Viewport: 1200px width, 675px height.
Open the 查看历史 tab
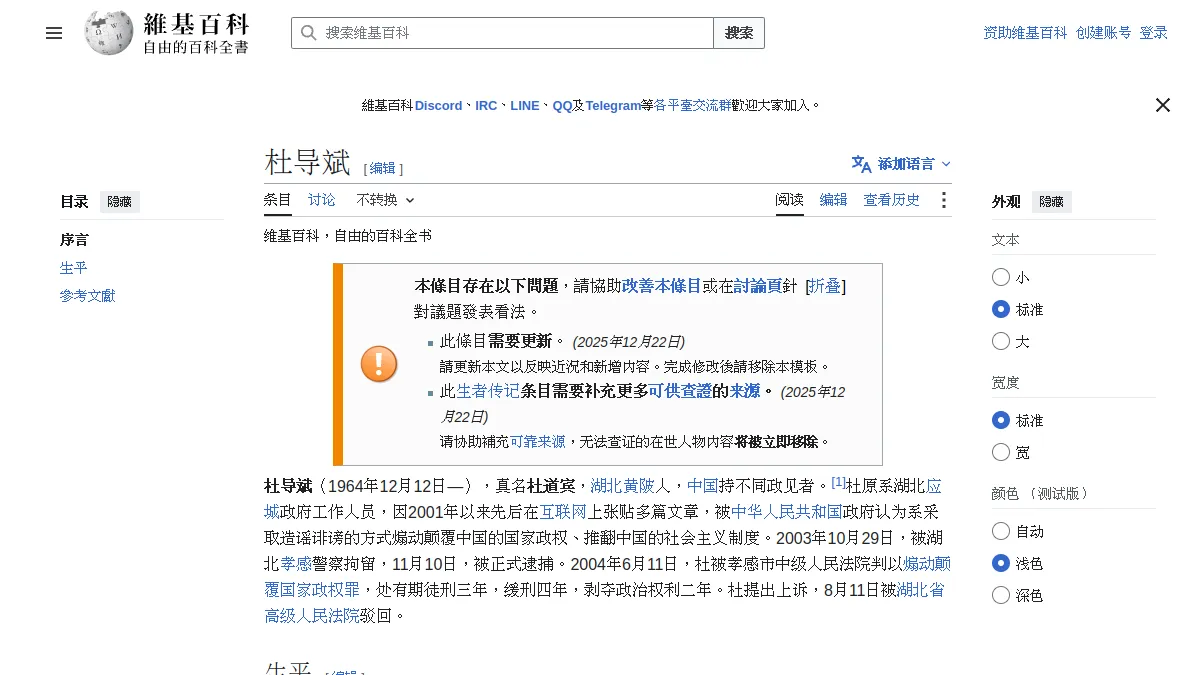[892, 200]
